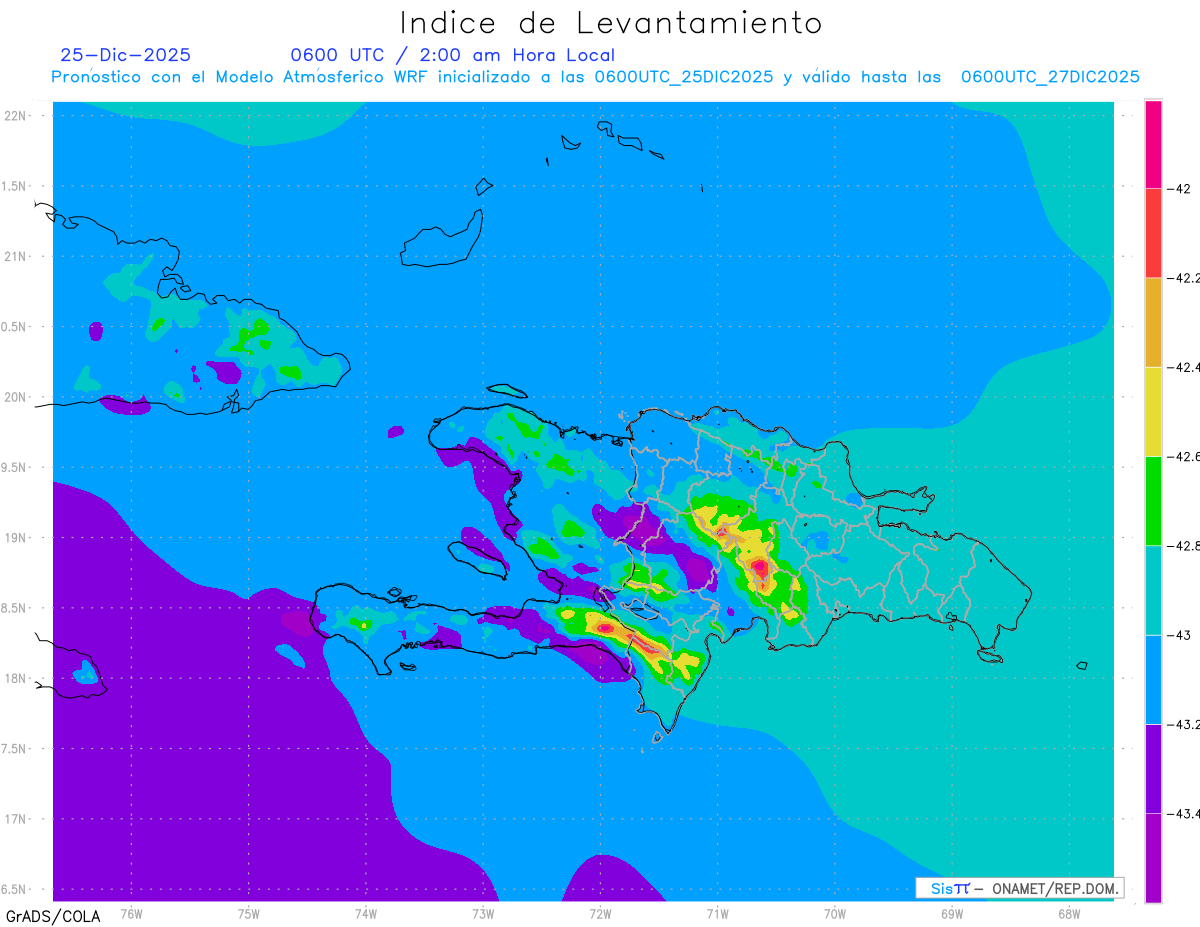
Task: Click the red legend swatch below -42
Action: pos(1153,233)
